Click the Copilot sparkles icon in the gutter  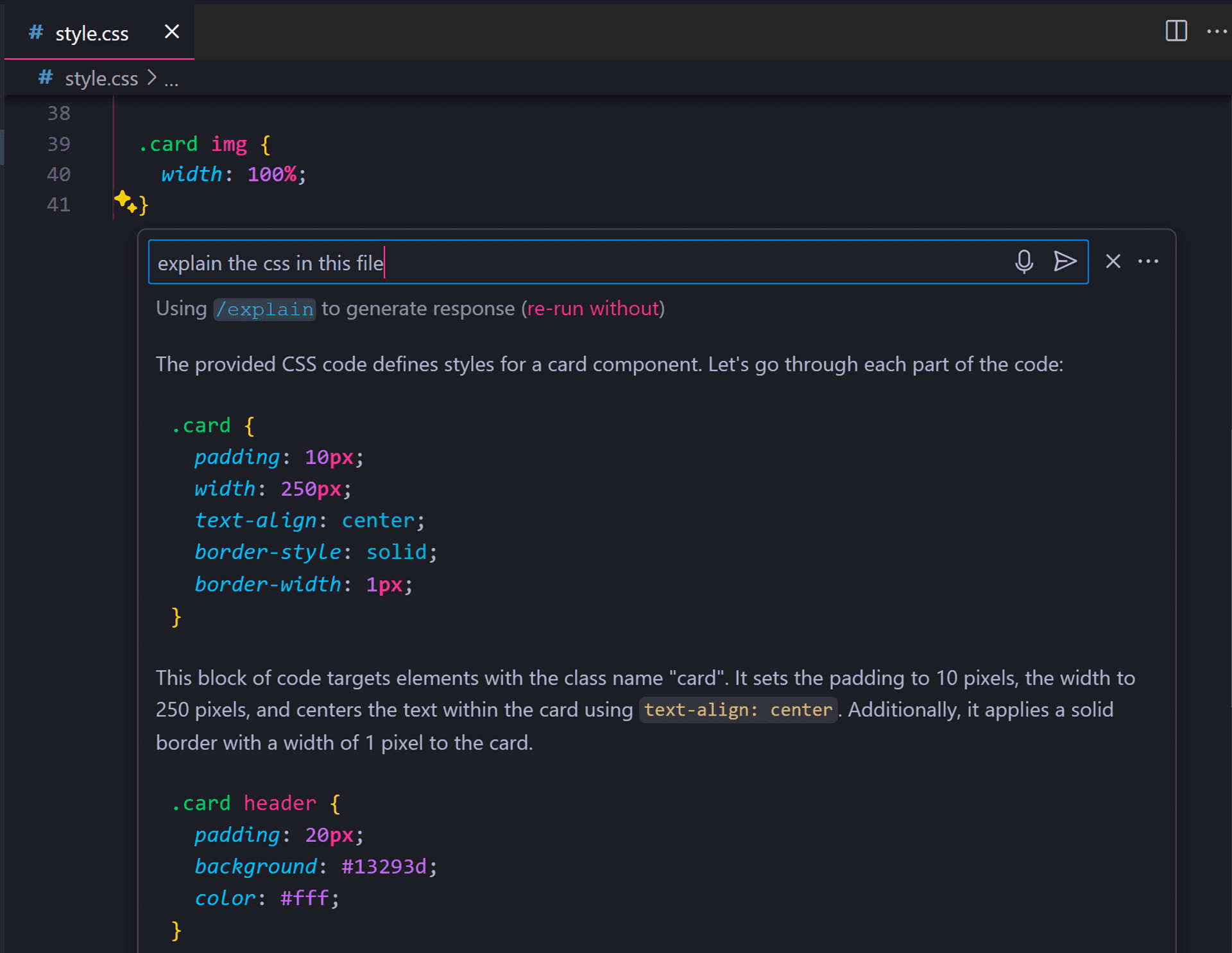pyautogui.click(x=124, y=201)
